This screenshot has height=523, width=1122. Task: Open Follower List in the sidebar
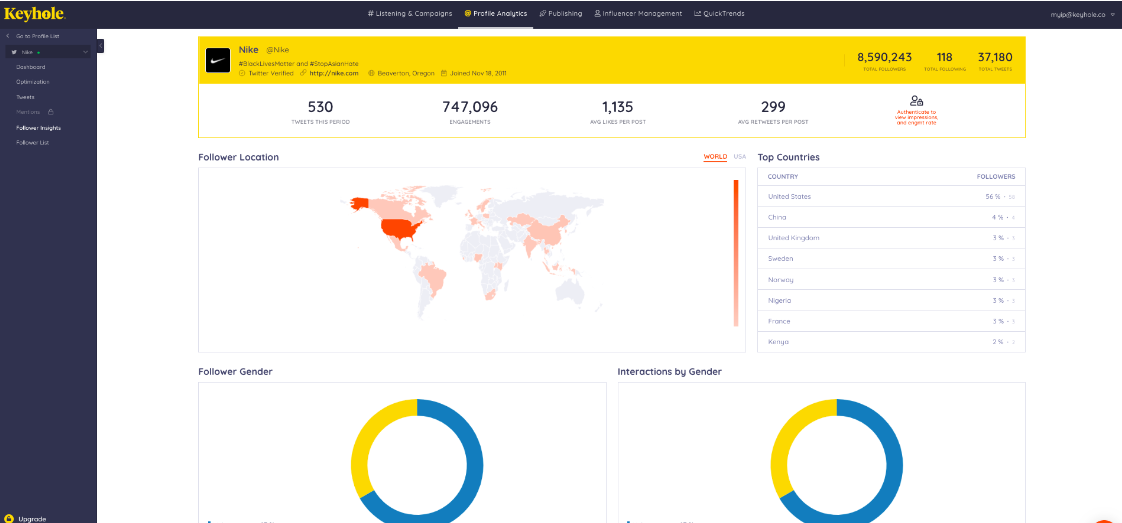pos(33,142)
